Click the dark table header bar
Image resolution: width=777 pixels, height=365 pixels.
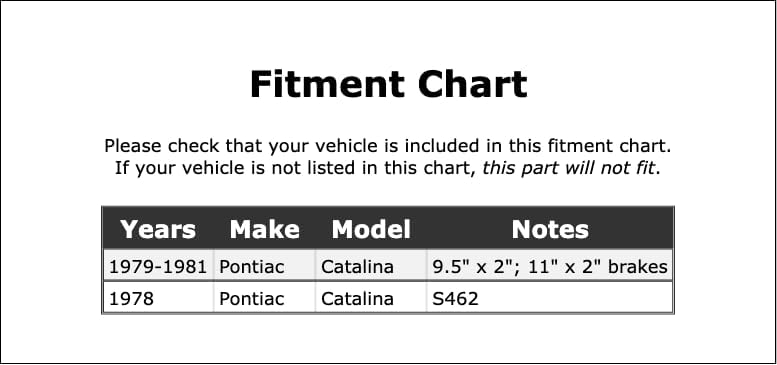[388, 228]
